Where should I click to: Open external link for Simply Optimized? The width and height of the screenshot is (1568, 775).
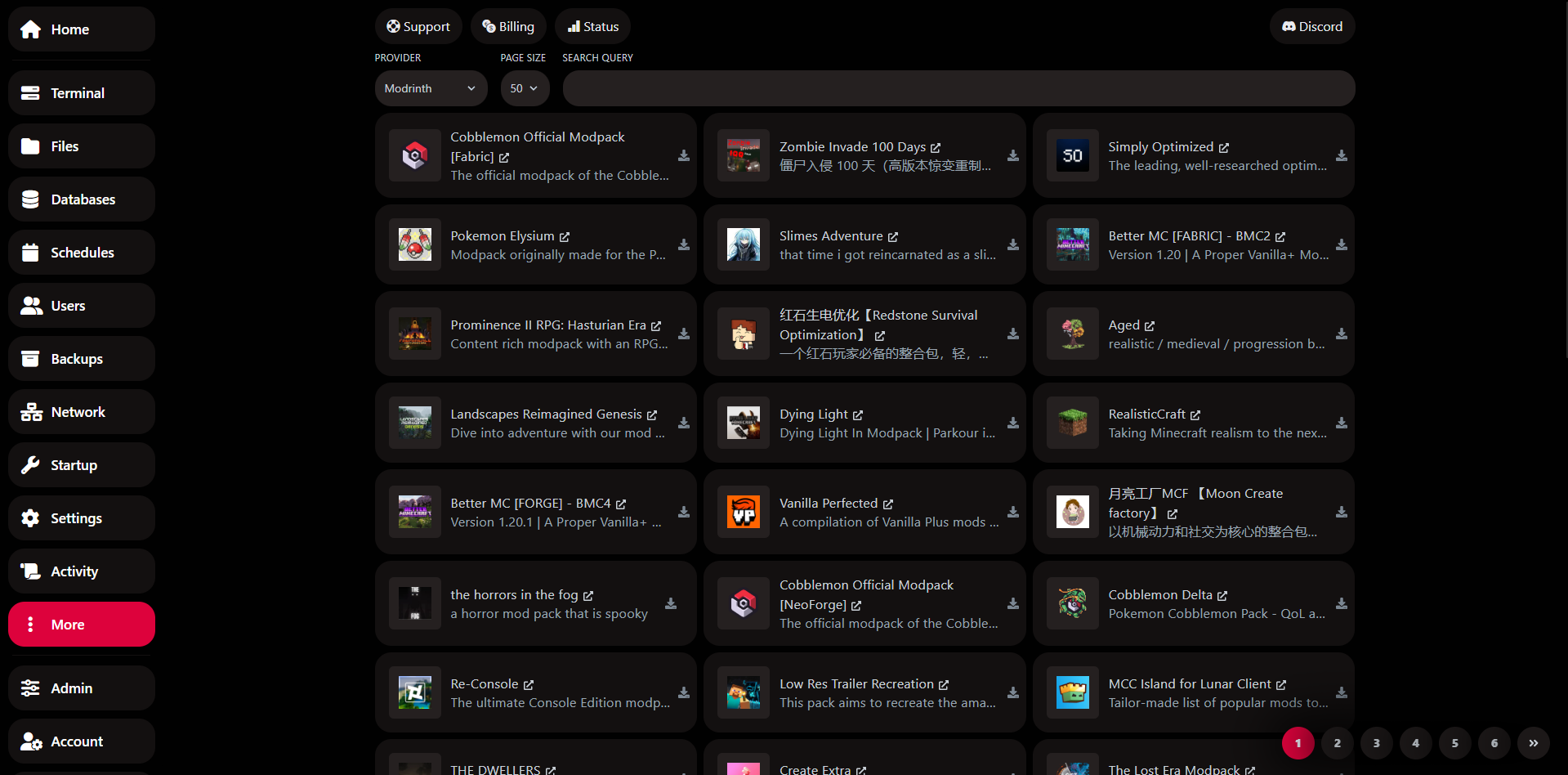pos(1224,147)
